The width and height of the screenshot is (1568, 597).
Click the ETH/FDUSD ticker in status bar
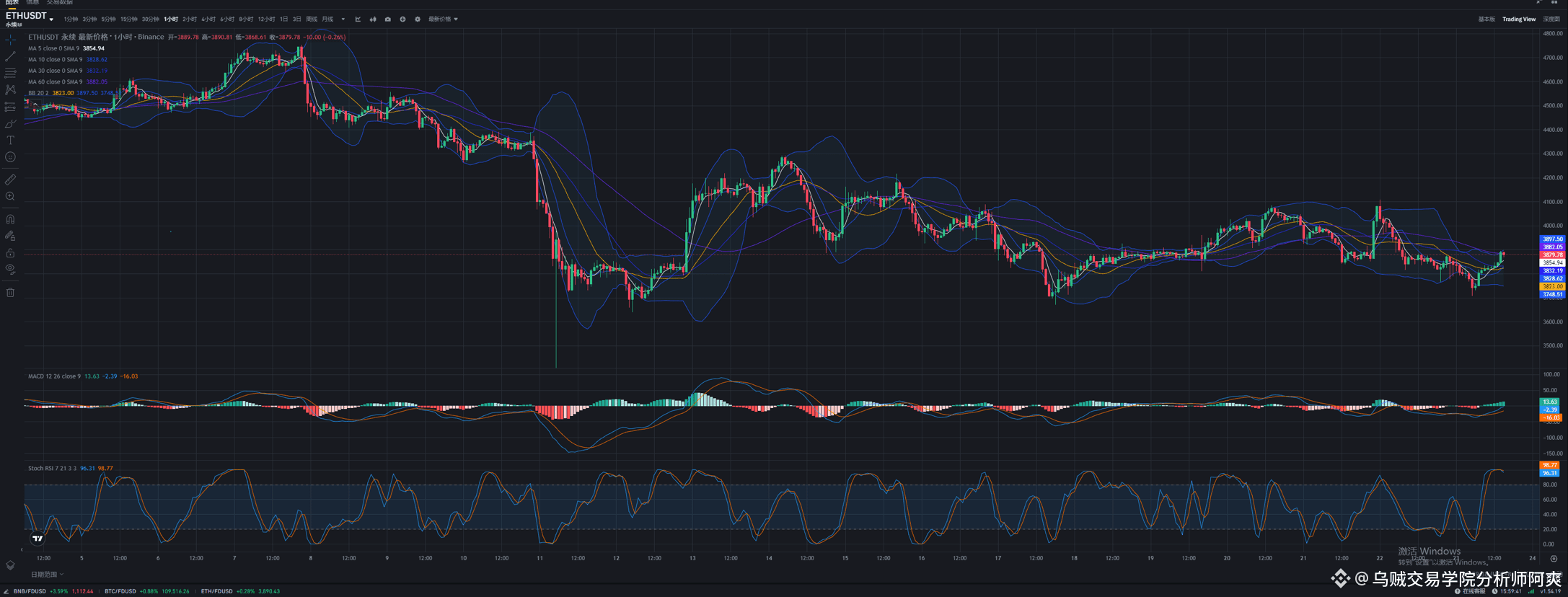click(240, 591)
